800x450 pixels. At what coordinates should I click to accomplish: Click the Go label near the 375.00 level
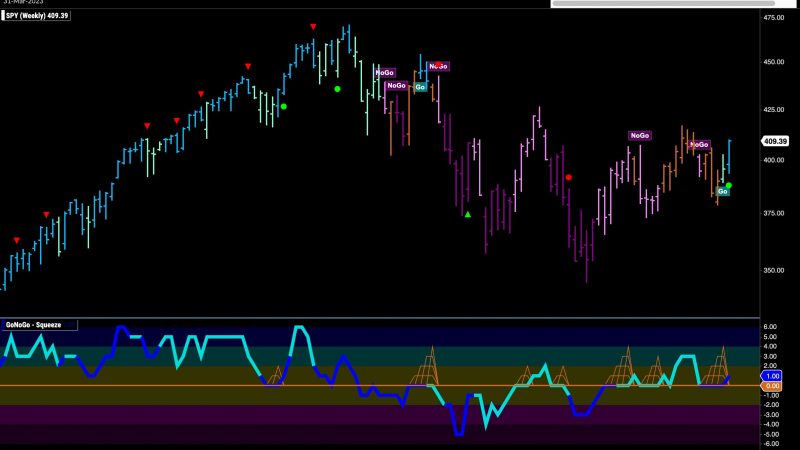click(722, 191)
